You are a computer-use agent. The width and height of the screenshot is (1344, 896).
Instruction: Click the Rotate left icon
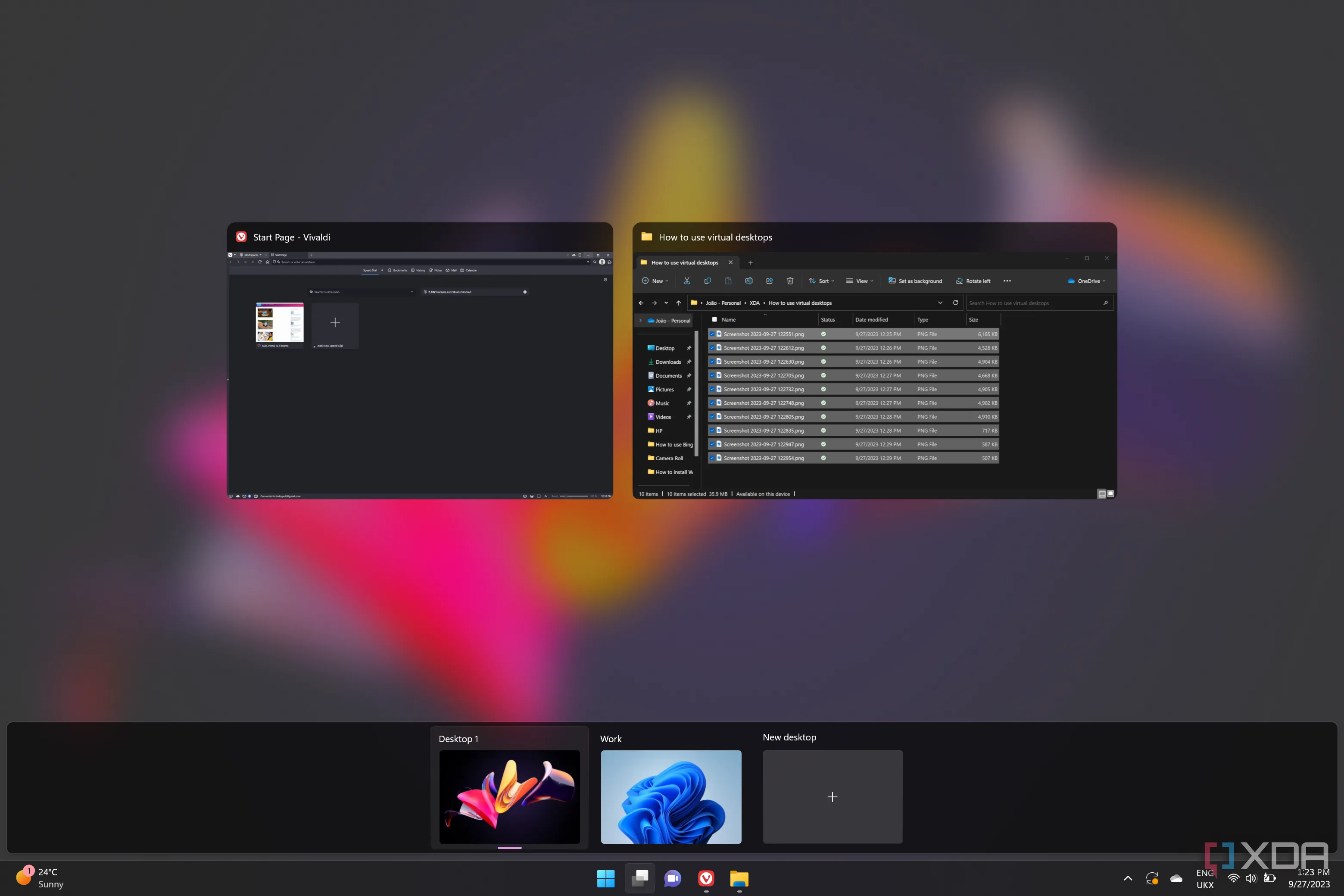point(973,281)
